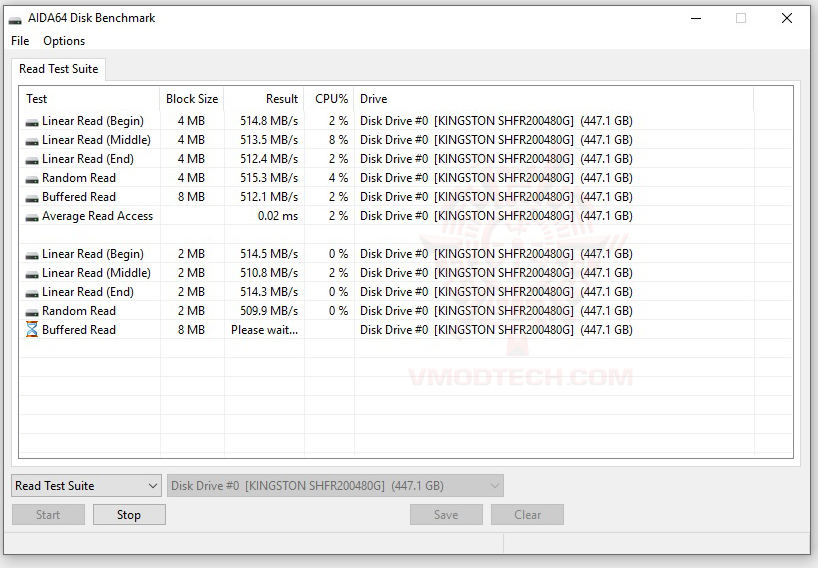Click the Random Read label in 509.9 MB/s row
The image size is (818, 568).
[79, 311]
